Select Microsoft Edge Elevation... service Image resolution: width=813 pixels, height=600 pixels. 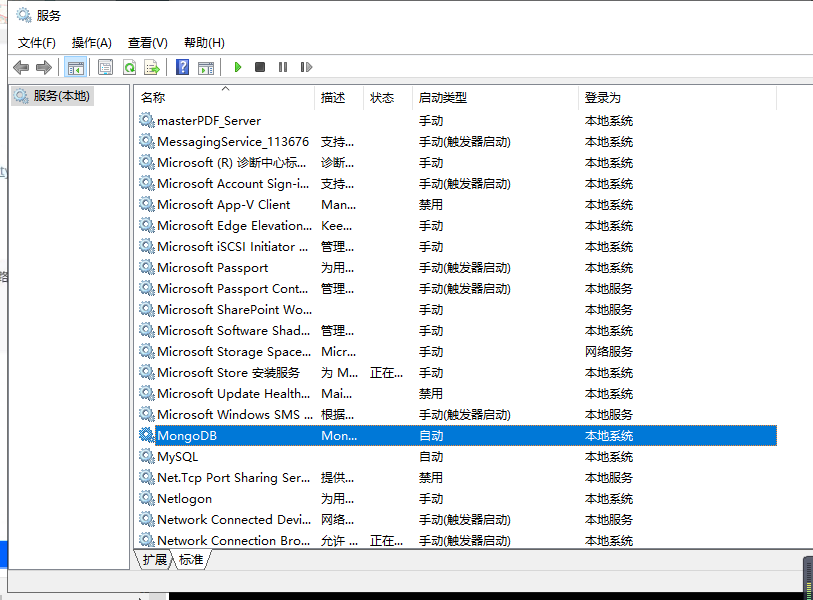pyautogui.click(x=234, y=226)
